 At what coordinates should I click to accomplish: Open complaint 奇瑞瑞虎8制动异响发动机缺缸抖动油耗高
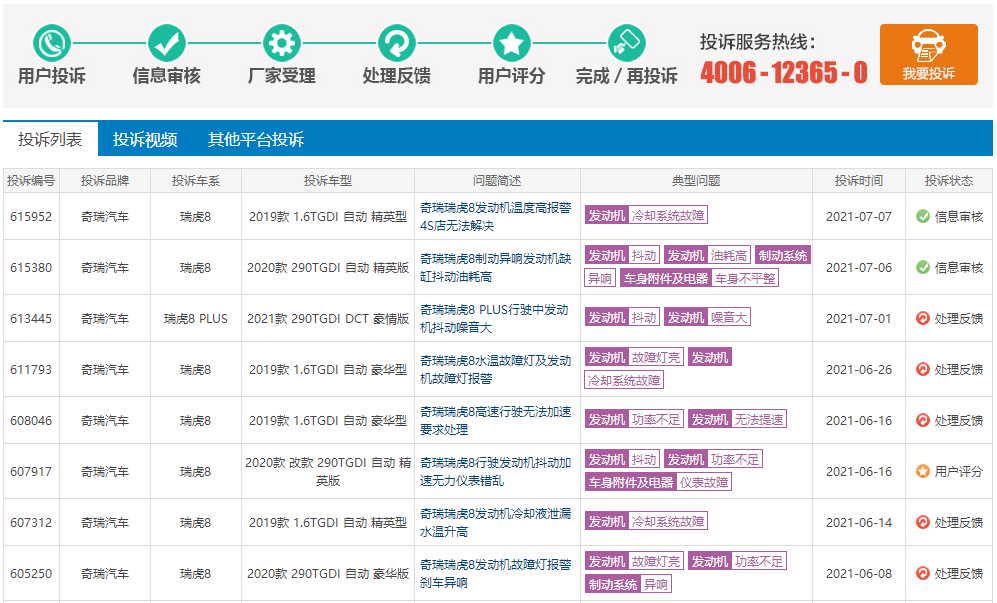(x=495, y=267)
